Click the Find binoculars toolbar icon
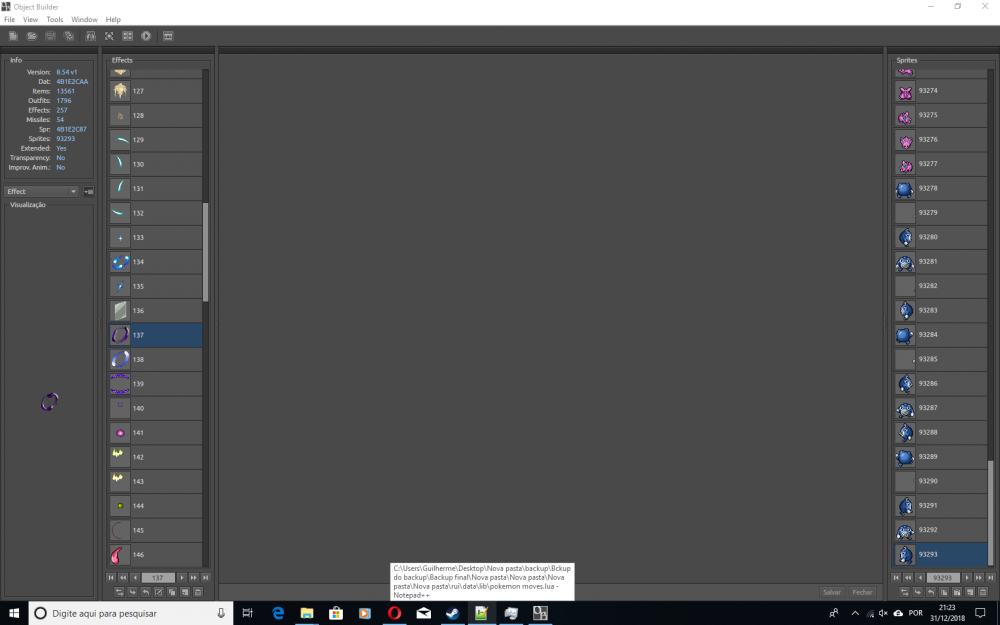1000x625 pixels. pos(91,36)
